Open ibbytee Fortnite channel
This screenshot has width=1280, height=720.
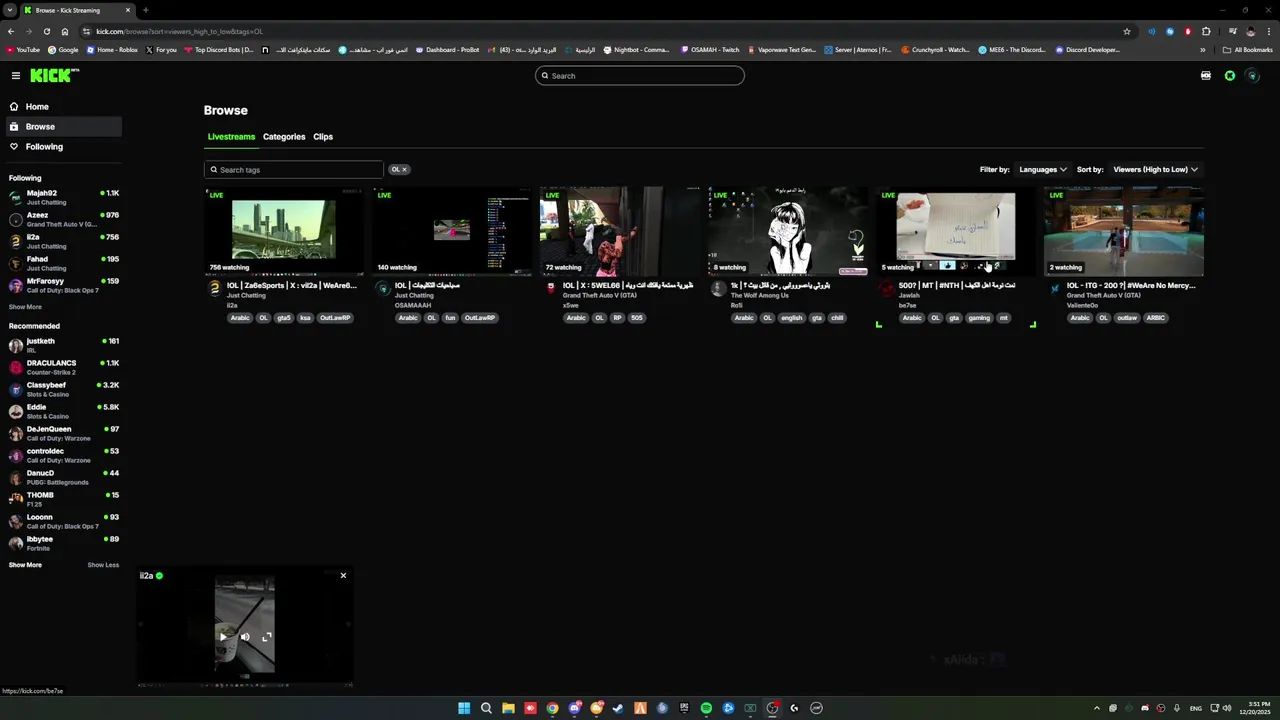pos(64,543)
